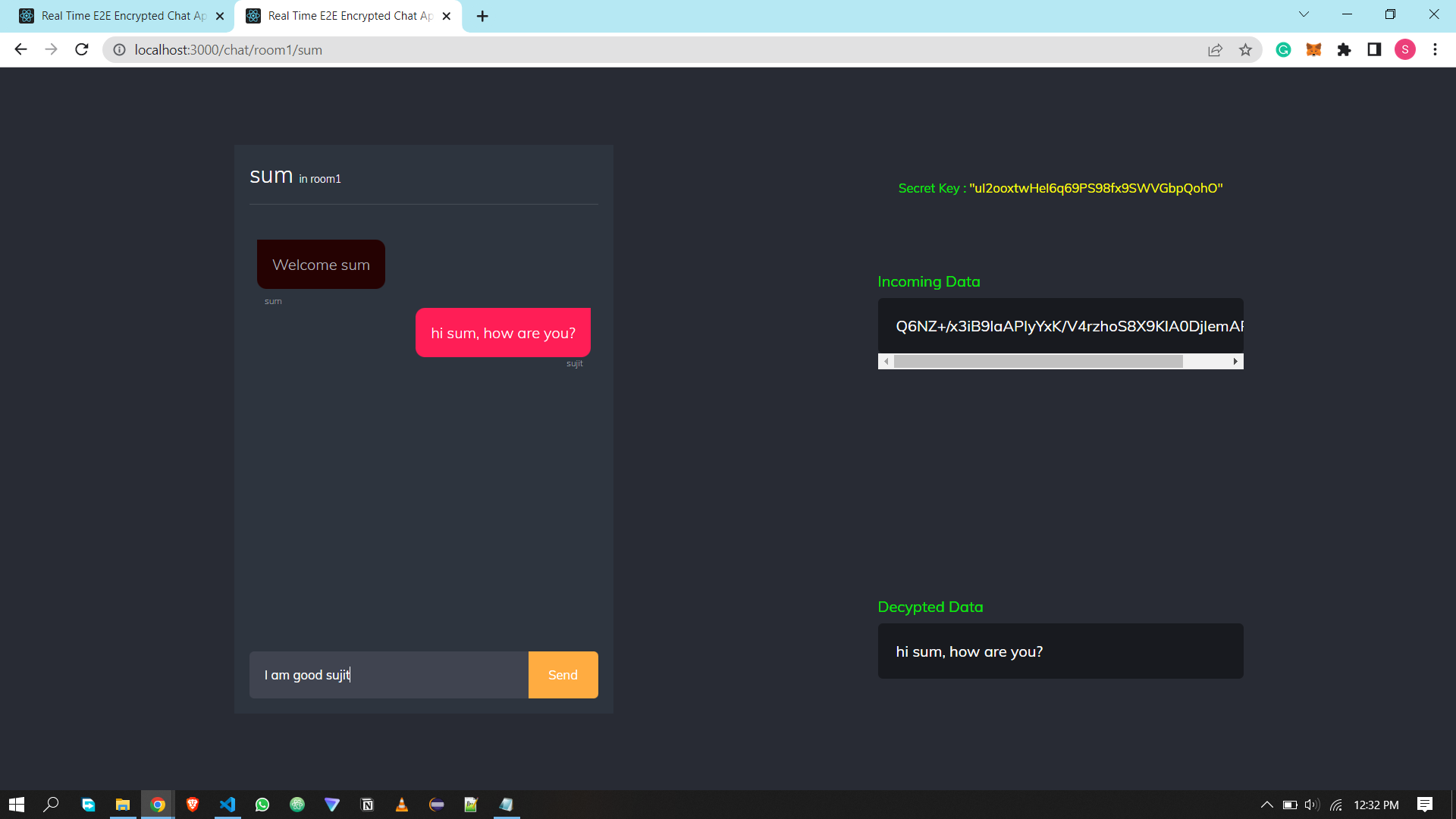
Task: View site information for localhost
Action: 119,49
